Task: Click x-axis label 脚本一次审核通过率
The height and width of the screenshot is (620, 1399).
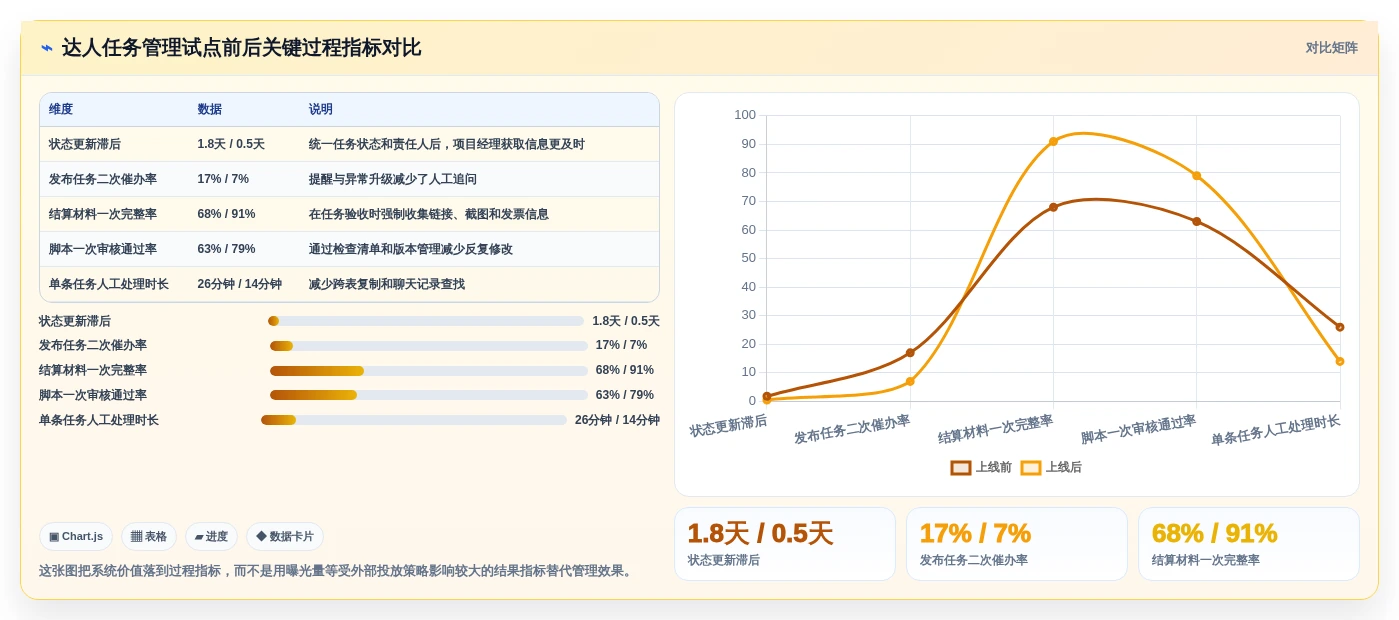Action: pos(1138,429)
